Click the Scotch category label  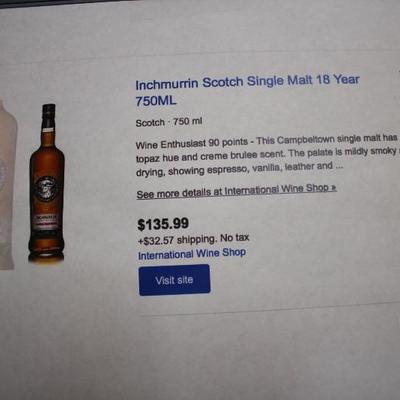pyautogui.click(x=150, y=123)
